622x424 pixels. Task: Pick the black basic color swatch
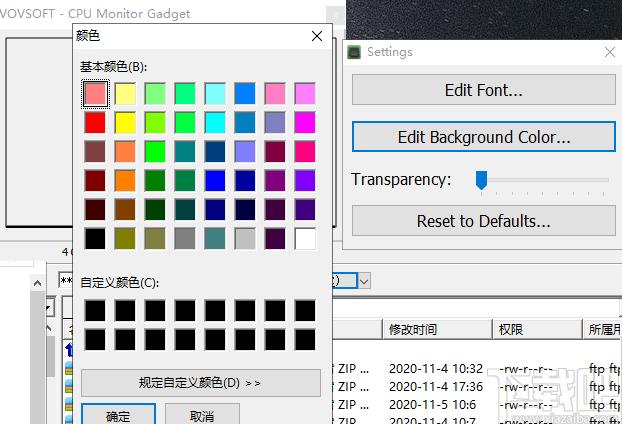[x=95, y=238]
